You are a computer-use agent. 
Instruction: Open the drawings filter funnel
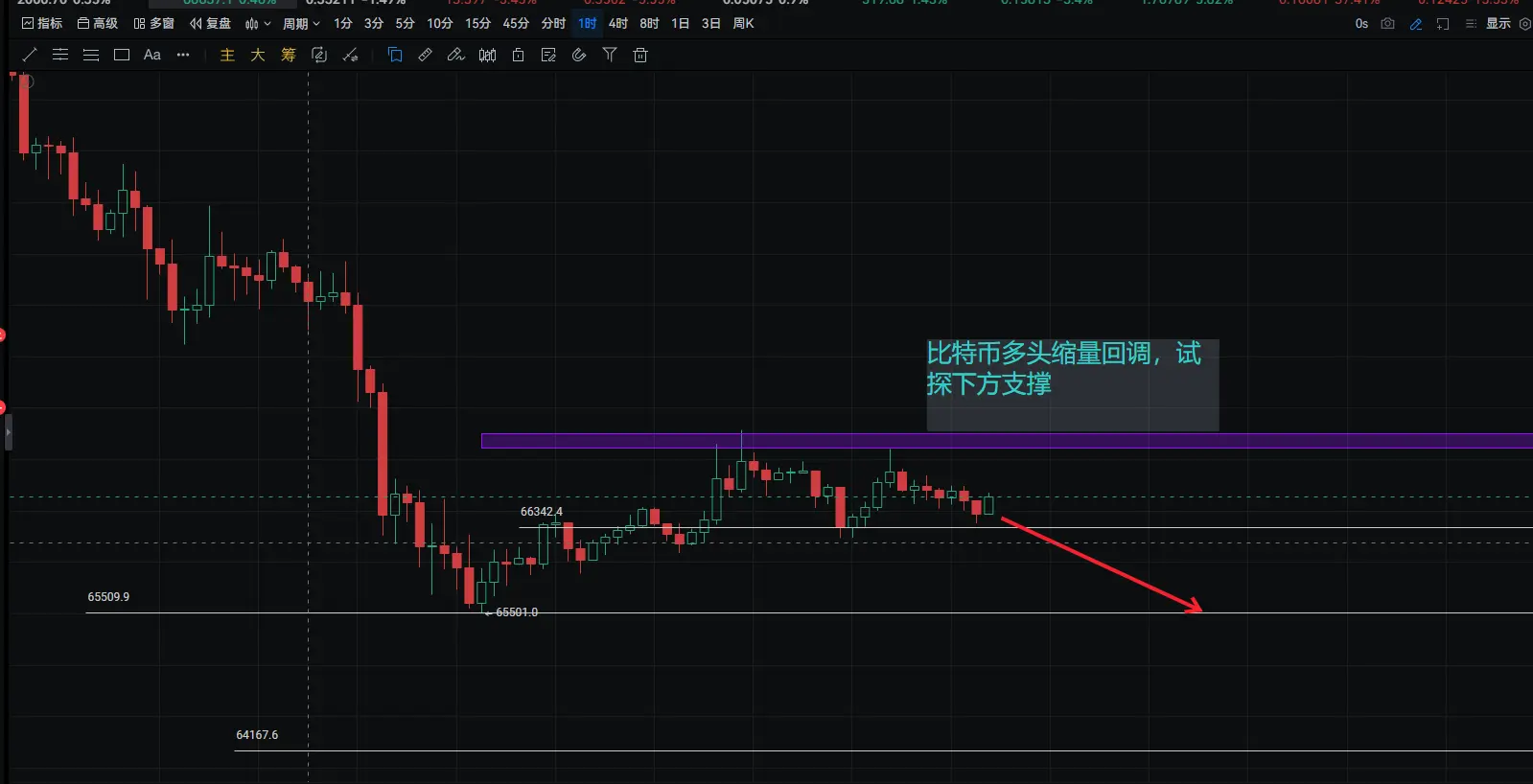pyautogui.click(x=610, y=55)
